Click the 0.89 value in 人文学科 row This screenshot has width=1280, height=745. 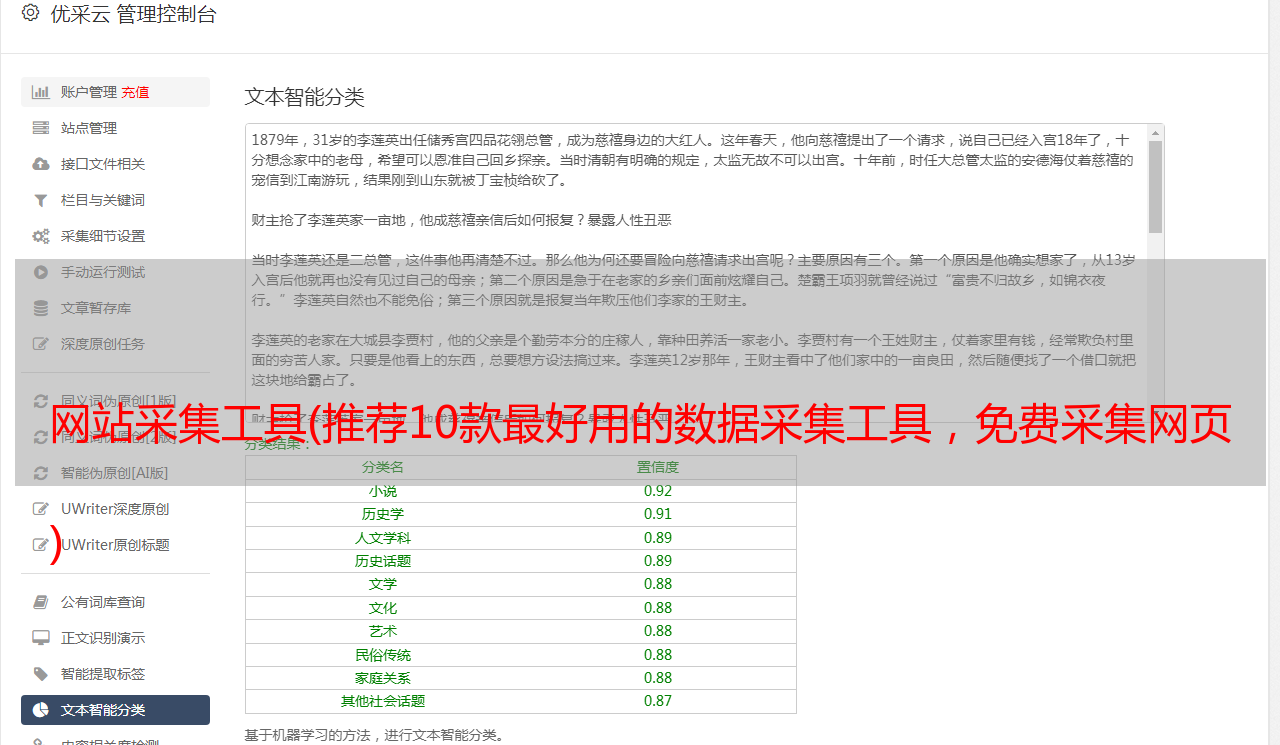[658, 538]
